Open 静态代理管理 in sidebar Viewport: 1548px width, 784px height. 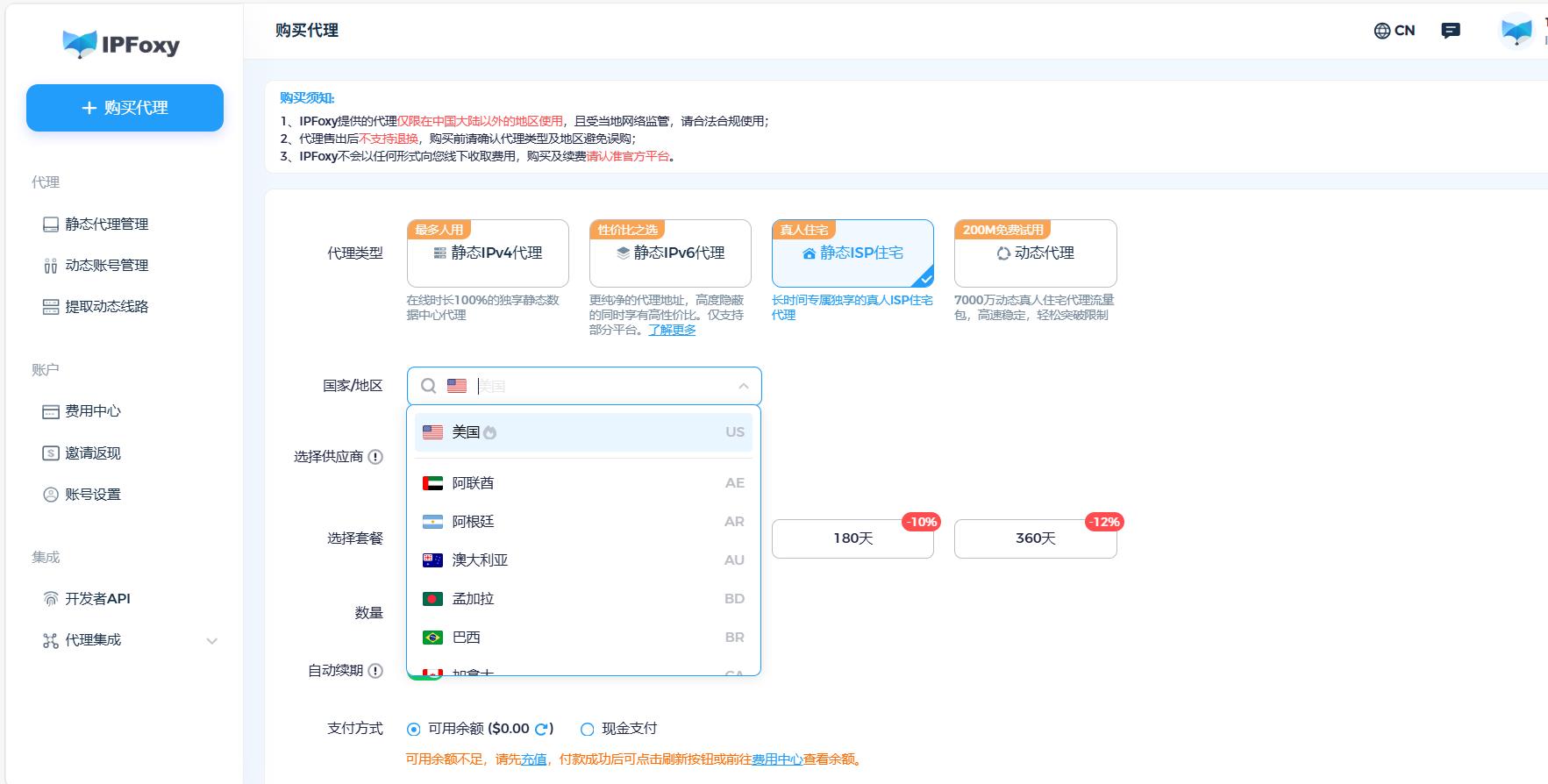[106, 225]
